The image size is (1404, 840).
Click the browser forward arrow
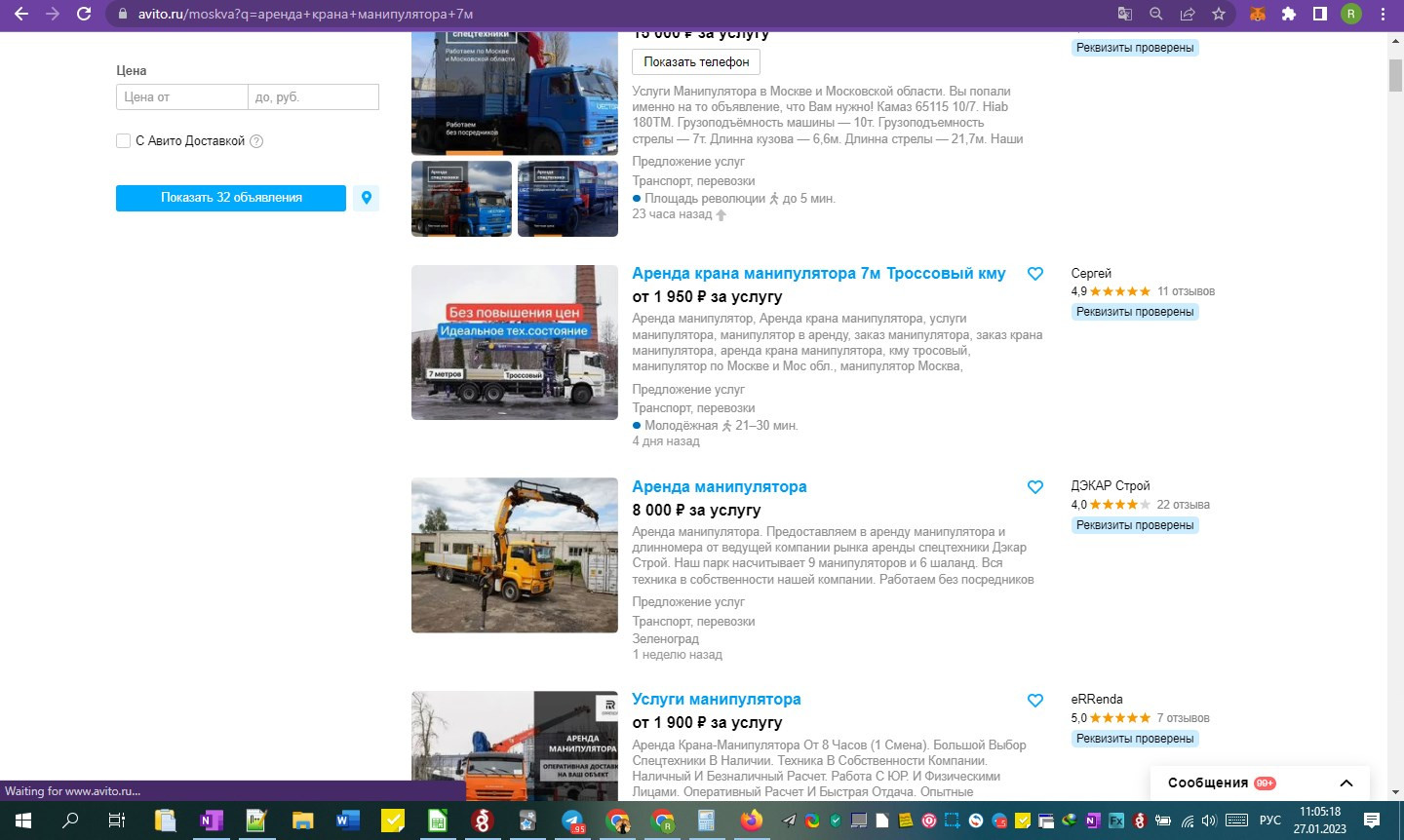(x=53, y=14)
